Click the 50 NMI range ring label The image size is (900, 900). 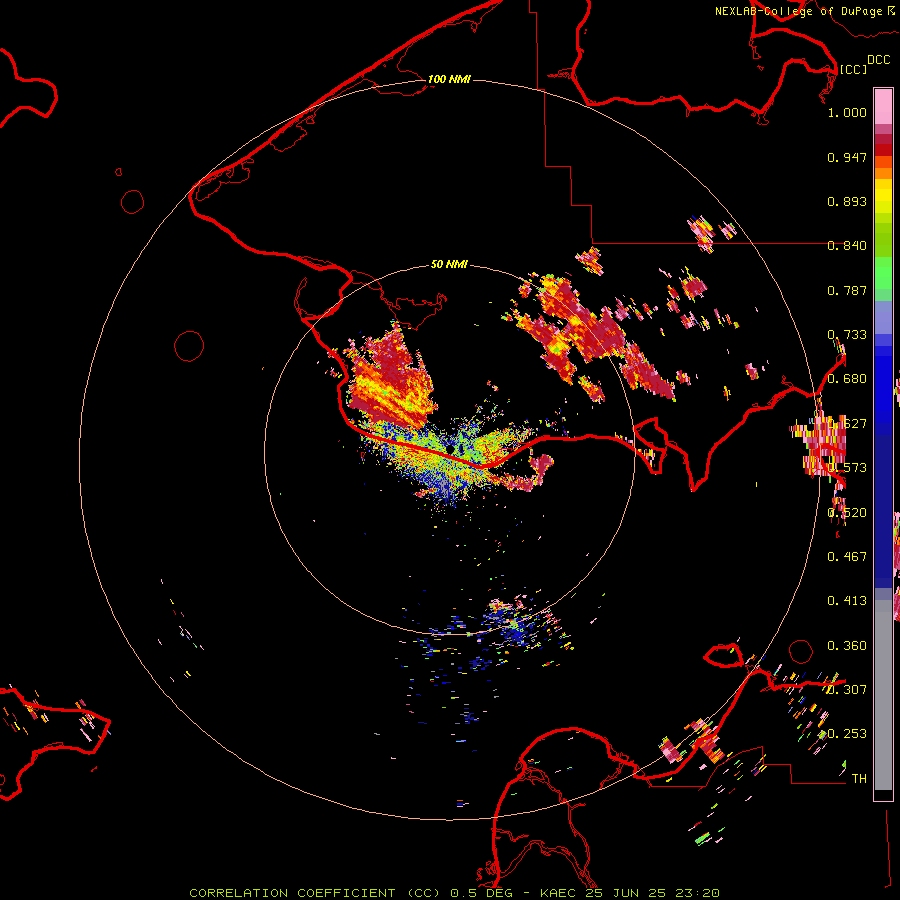(x=449, y=264)
